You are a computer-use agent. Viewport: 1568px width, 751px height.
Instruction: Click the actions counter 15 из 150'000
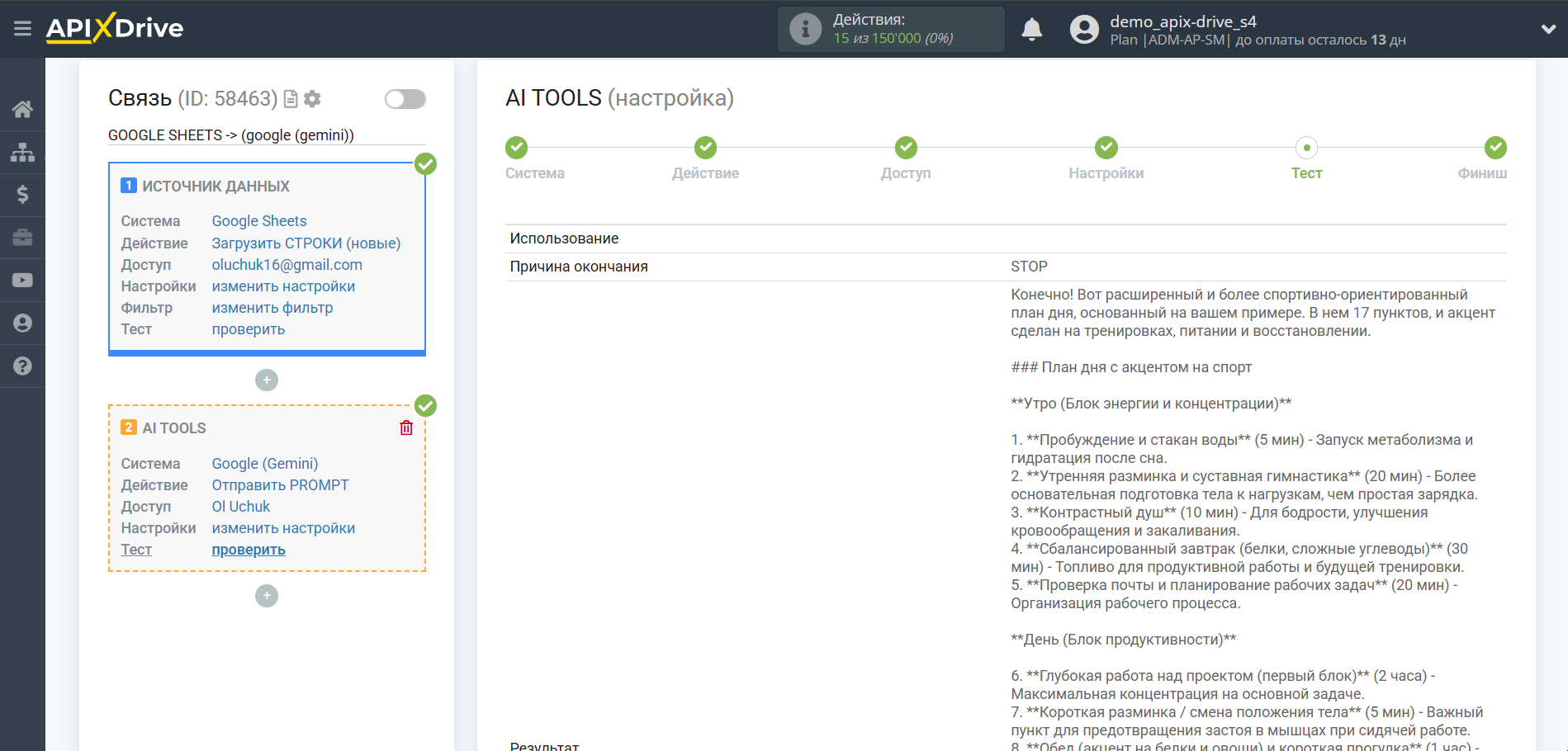(x=893, y=39)
